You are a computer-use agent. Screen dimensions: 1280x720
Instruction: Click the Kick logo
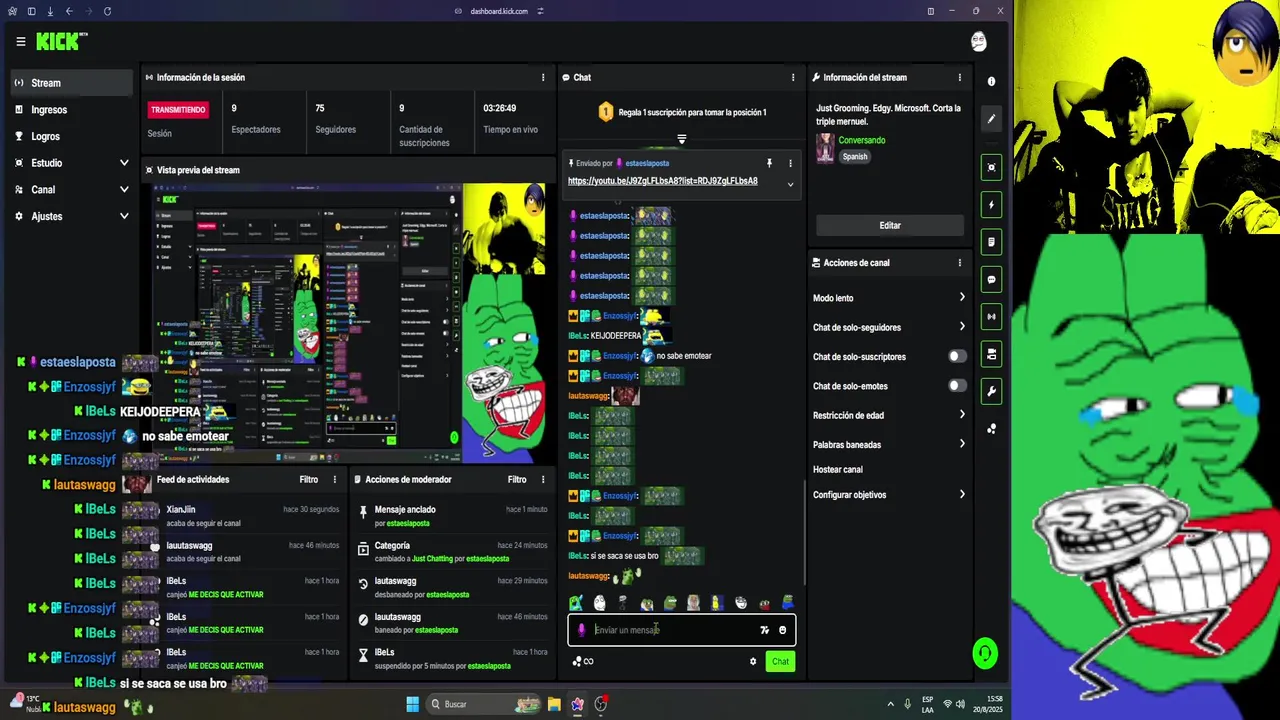[x=61, y=41]
